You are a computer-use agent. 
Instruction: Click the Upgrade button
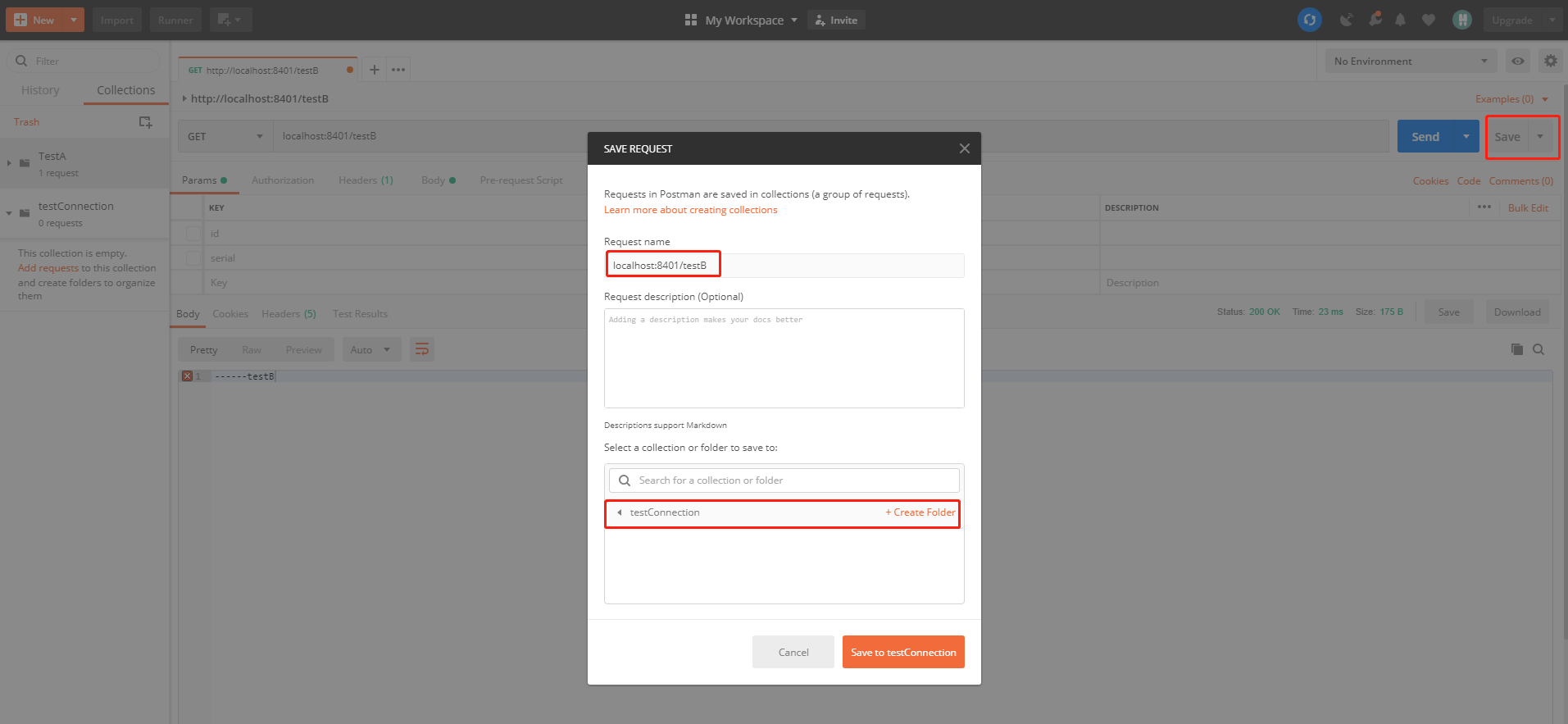click(1511, 20)
